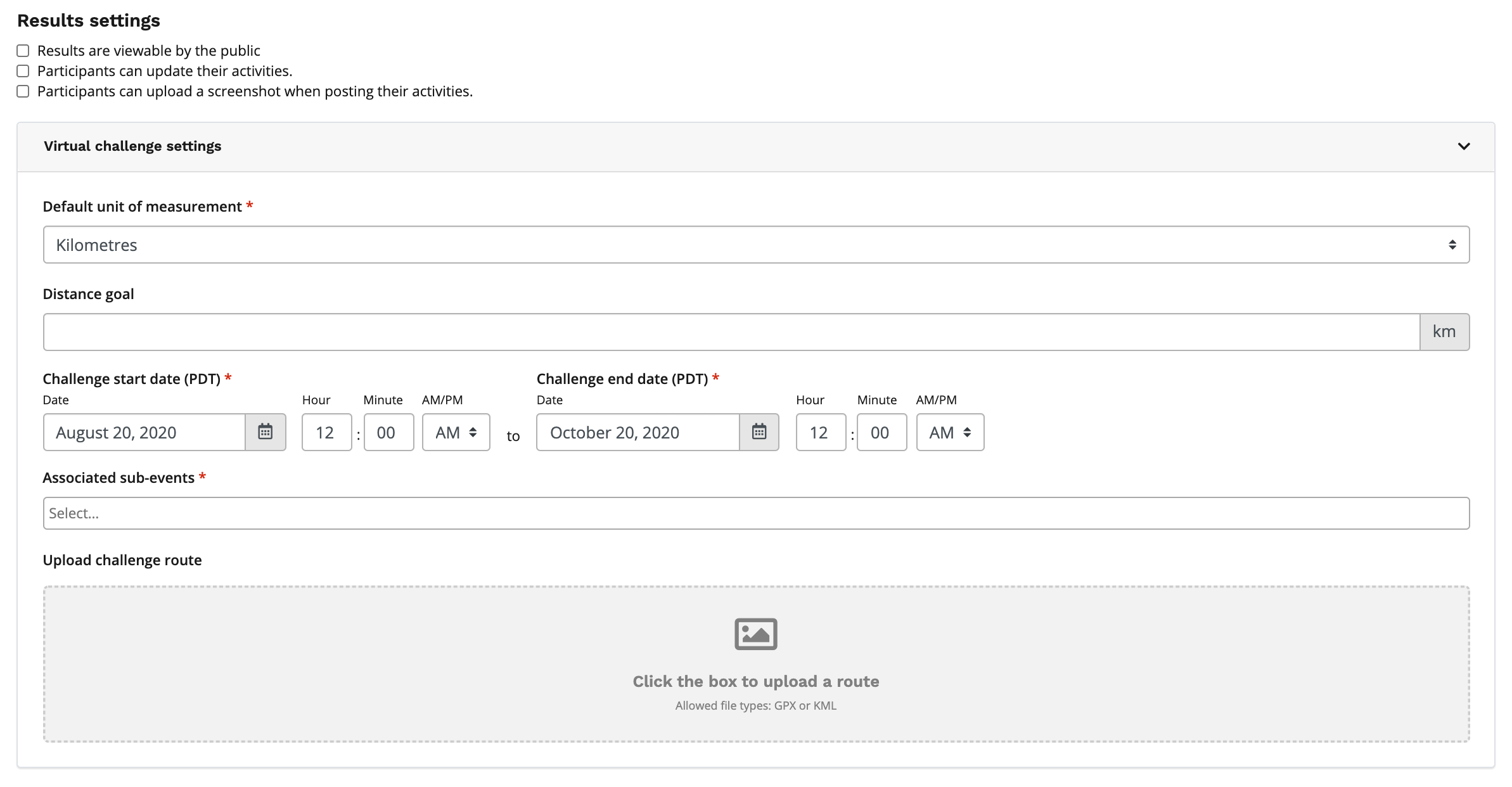Click the image icon in upload box
The width and height of the screenshot is (1512, 787).
pyautogui.click(x=755, y=634)
